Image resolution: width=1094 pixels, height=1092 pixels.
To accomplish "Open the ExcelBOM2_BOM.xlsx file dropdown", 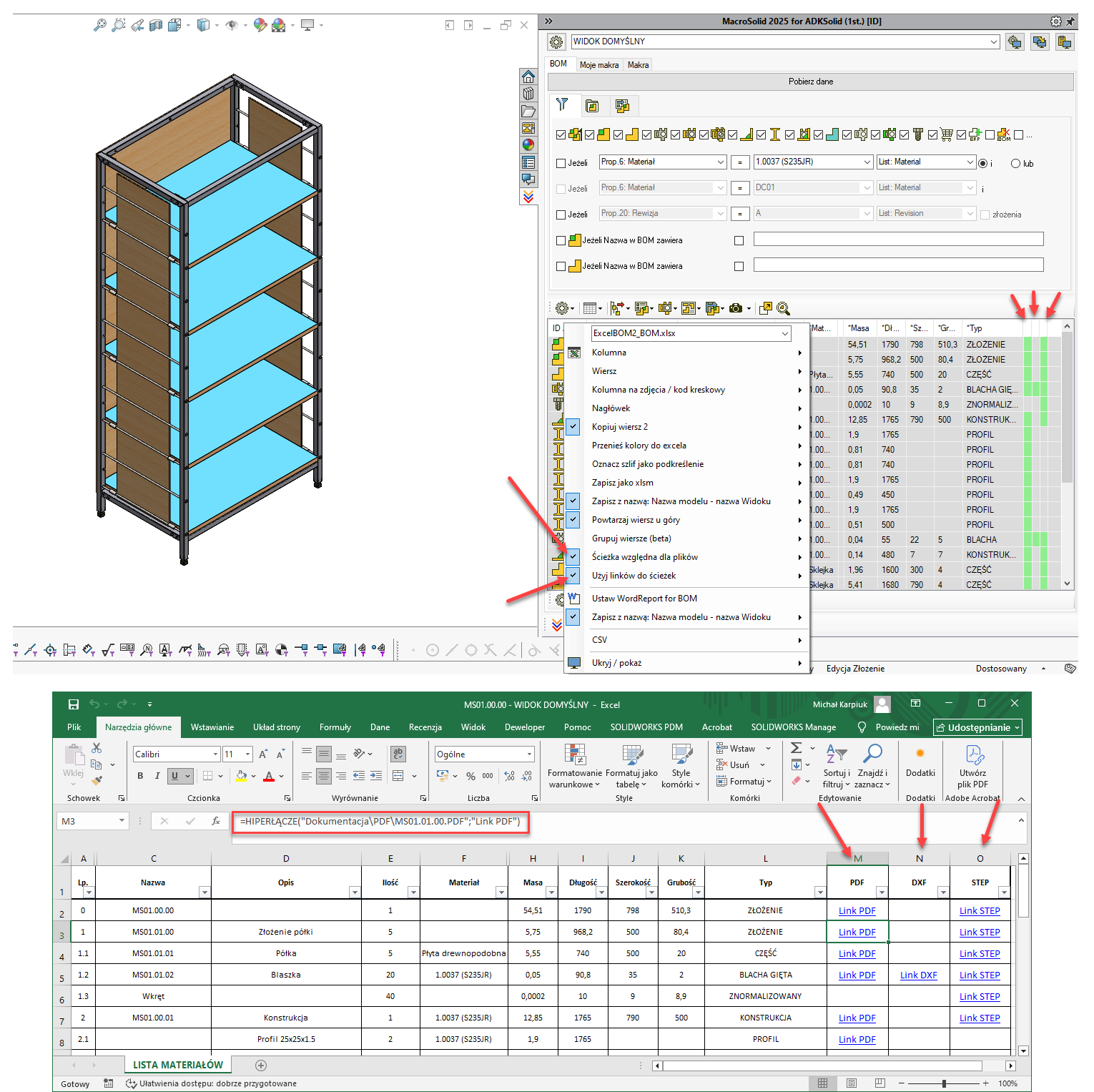I will [x=784, y=333].
